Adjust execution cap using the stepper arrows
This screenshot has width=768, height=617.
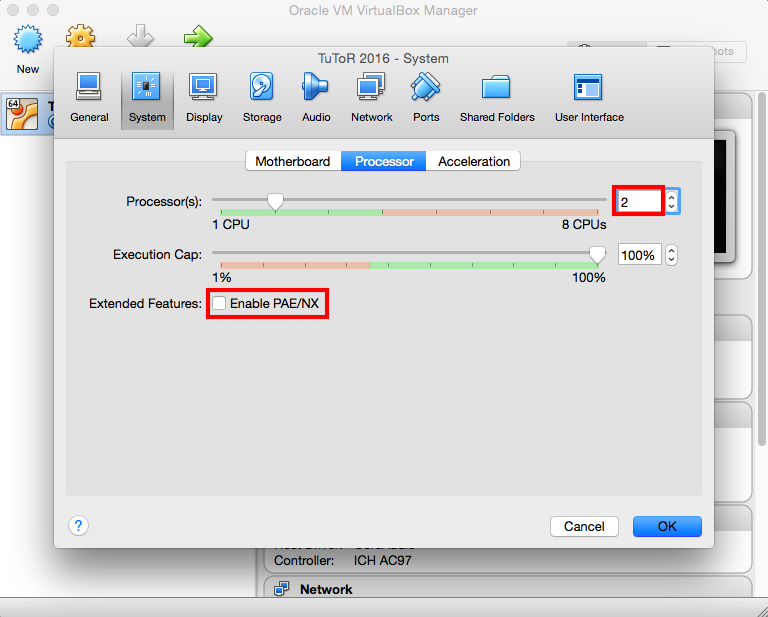click(672, 255)
